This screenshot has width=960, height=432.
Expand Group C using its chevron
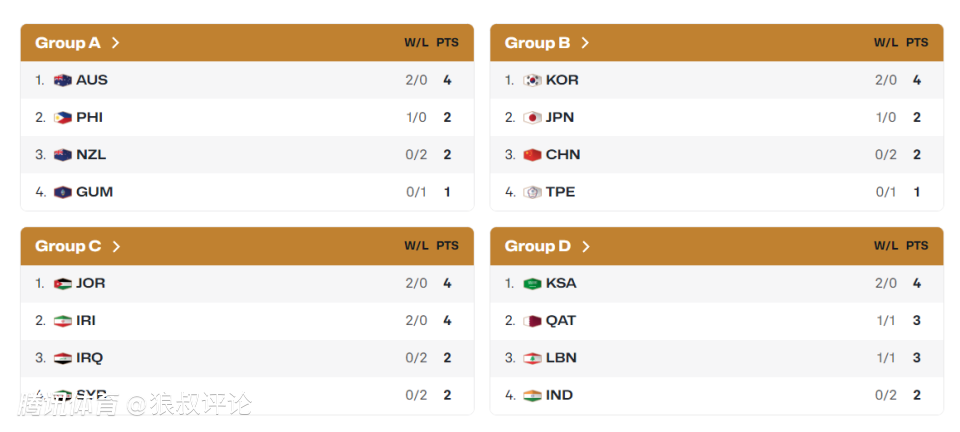[x=116, y=246]
